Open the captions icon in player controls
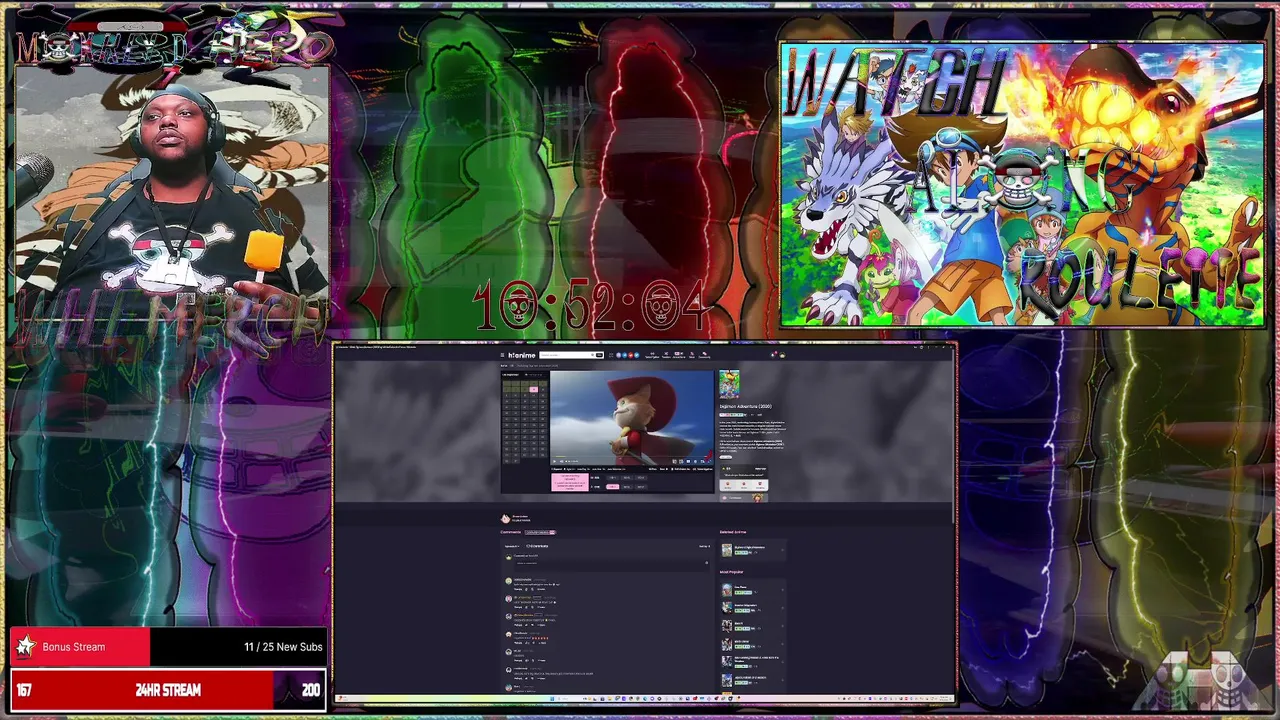Image resolution: width=1280 pixels, height=720 pixels. (688, 461)
